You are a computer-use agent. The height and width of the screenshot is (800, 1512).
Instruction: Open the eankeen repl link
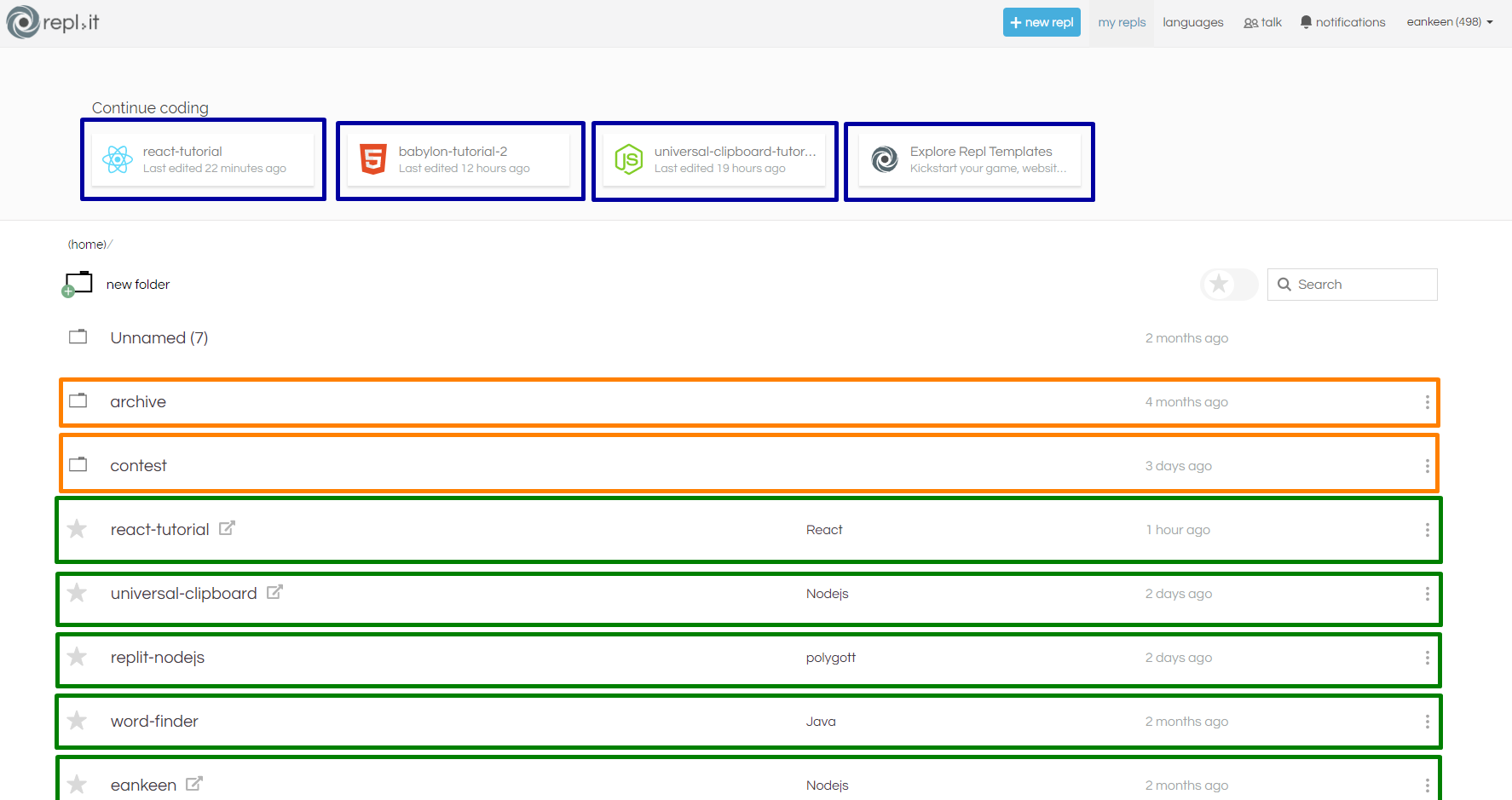pyautogui.click(x=143, y=786)
